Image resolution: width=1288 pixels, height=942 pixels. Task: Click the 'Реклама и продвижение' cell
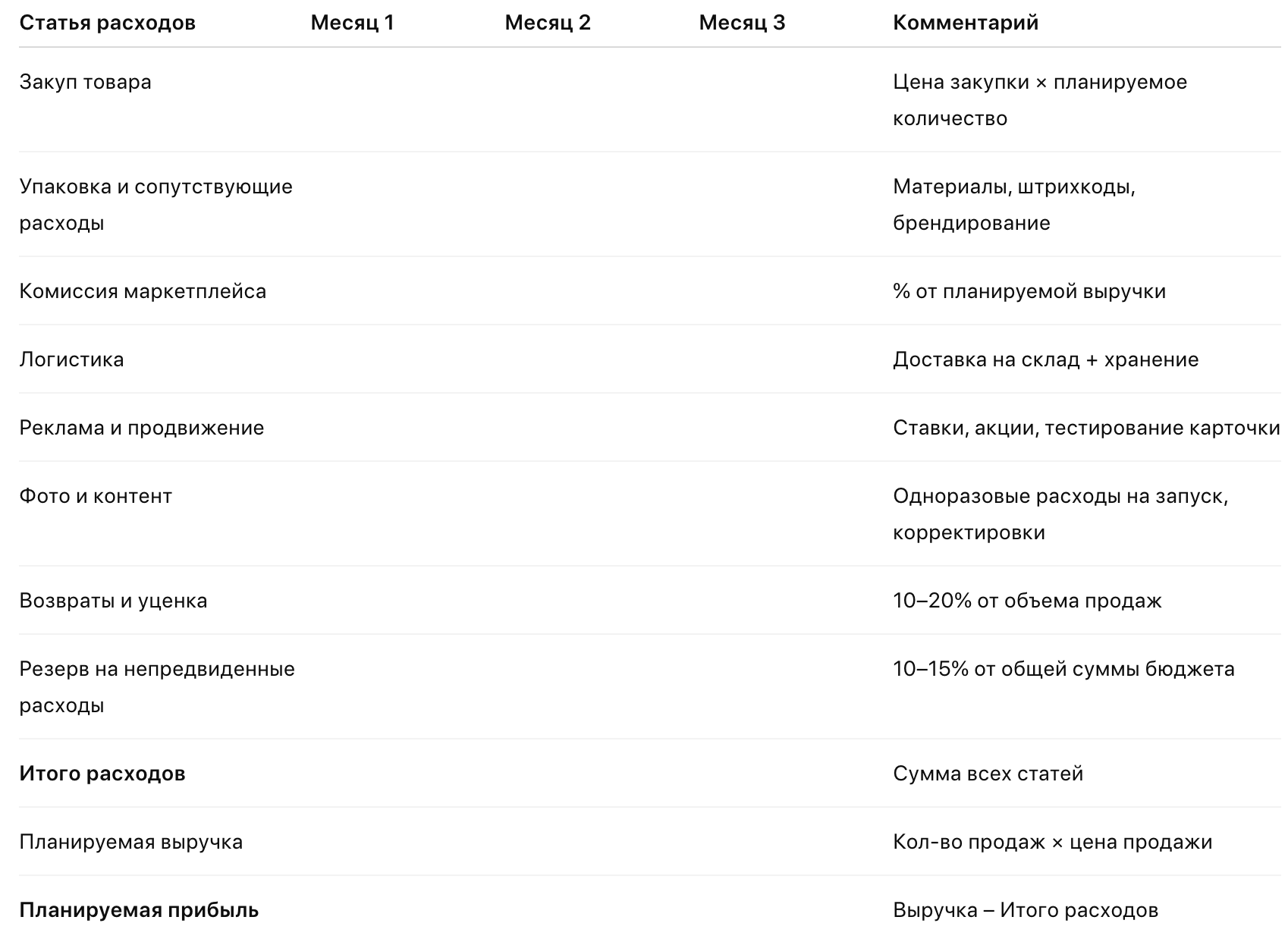pos(142,428)
